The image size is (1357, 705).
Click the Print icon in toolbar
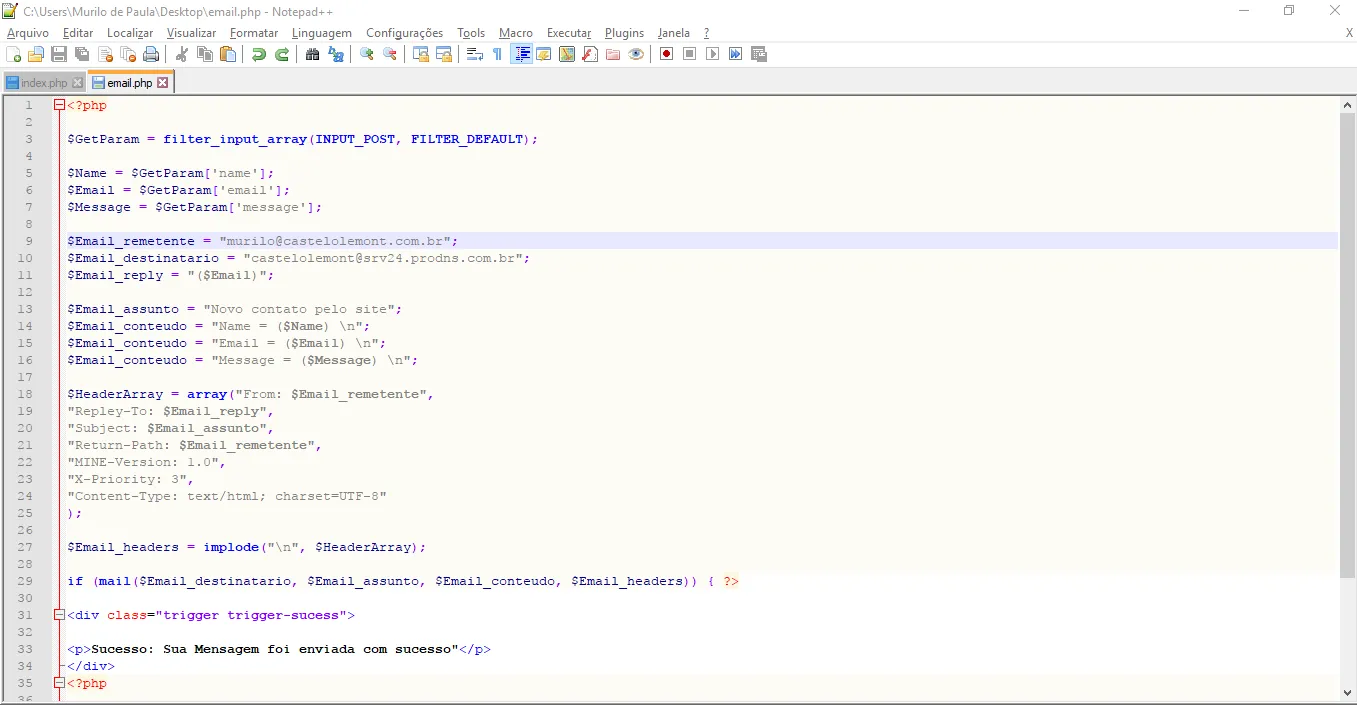click(x=151, y=54)
